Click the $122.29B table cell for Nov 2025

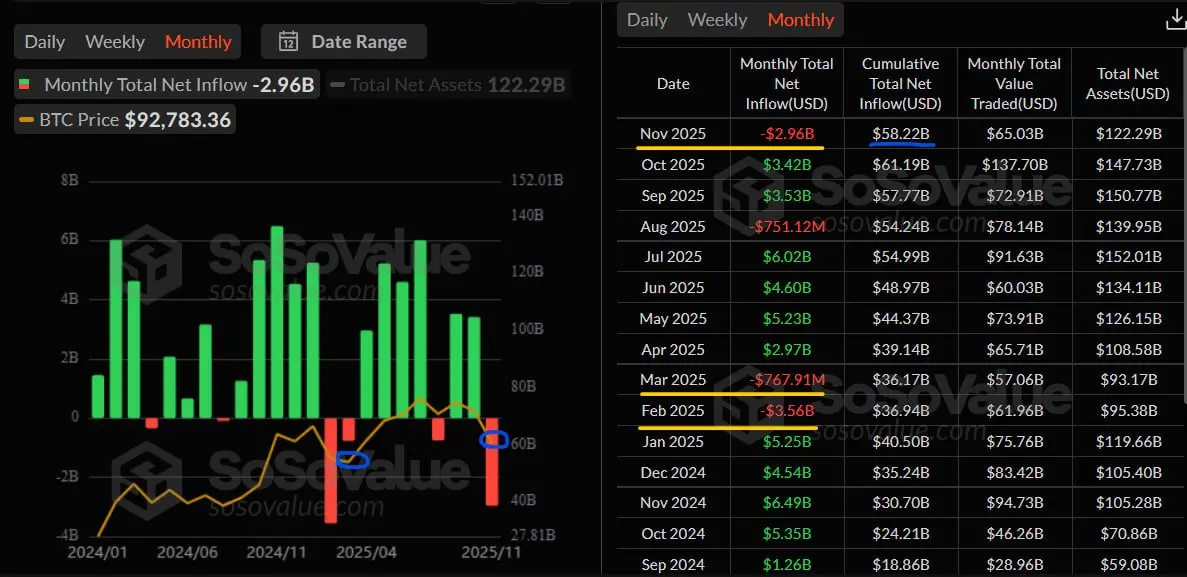click(x=1128, y=134)
